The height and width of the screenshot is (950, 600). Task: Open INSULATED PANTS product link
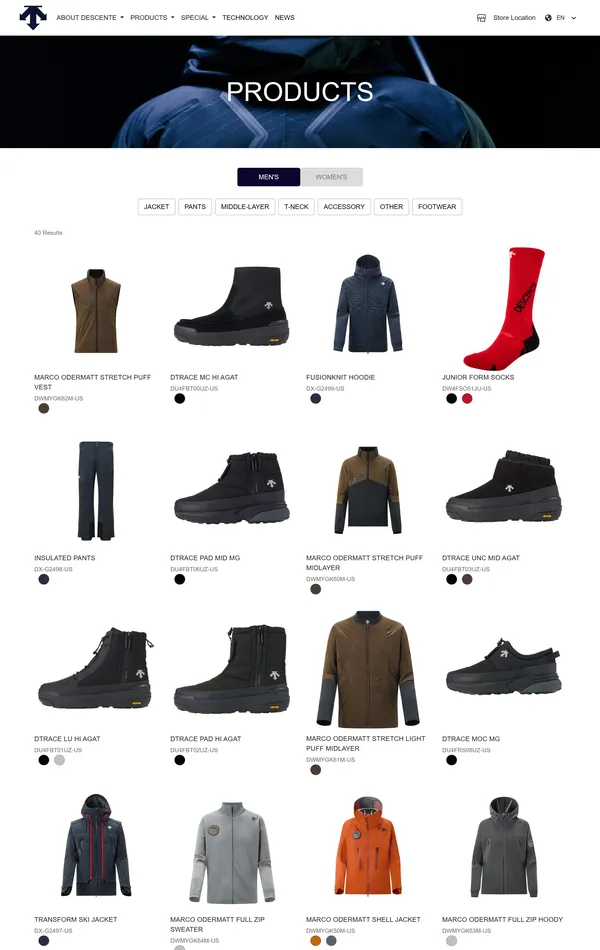(x=65, y=558)
